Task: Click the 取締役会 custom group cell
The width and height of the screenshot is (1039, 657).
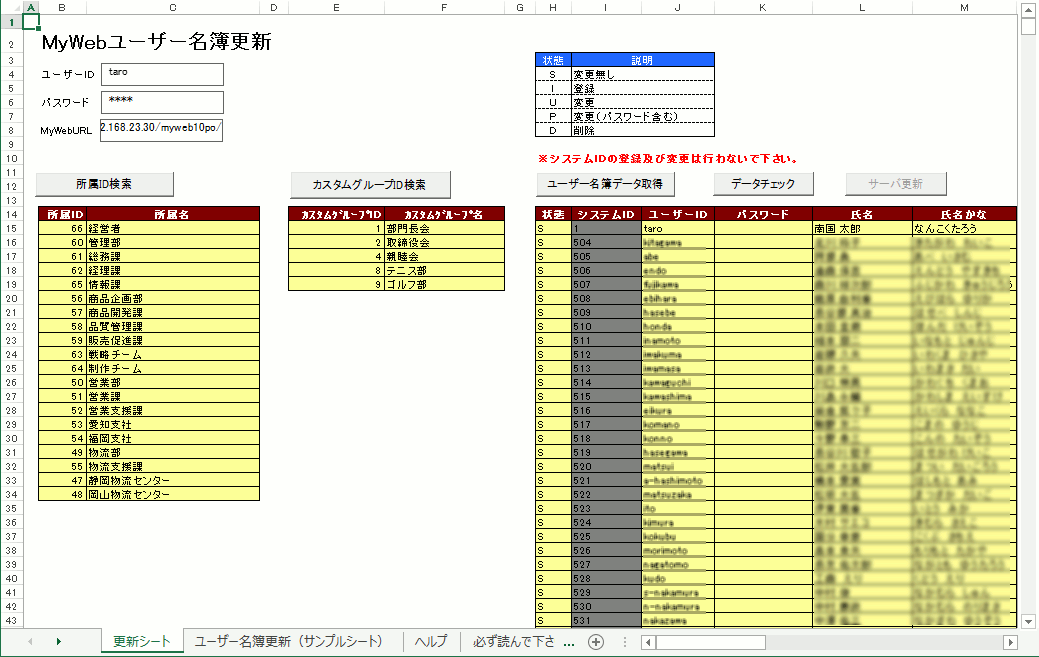Action: (445, 242)
